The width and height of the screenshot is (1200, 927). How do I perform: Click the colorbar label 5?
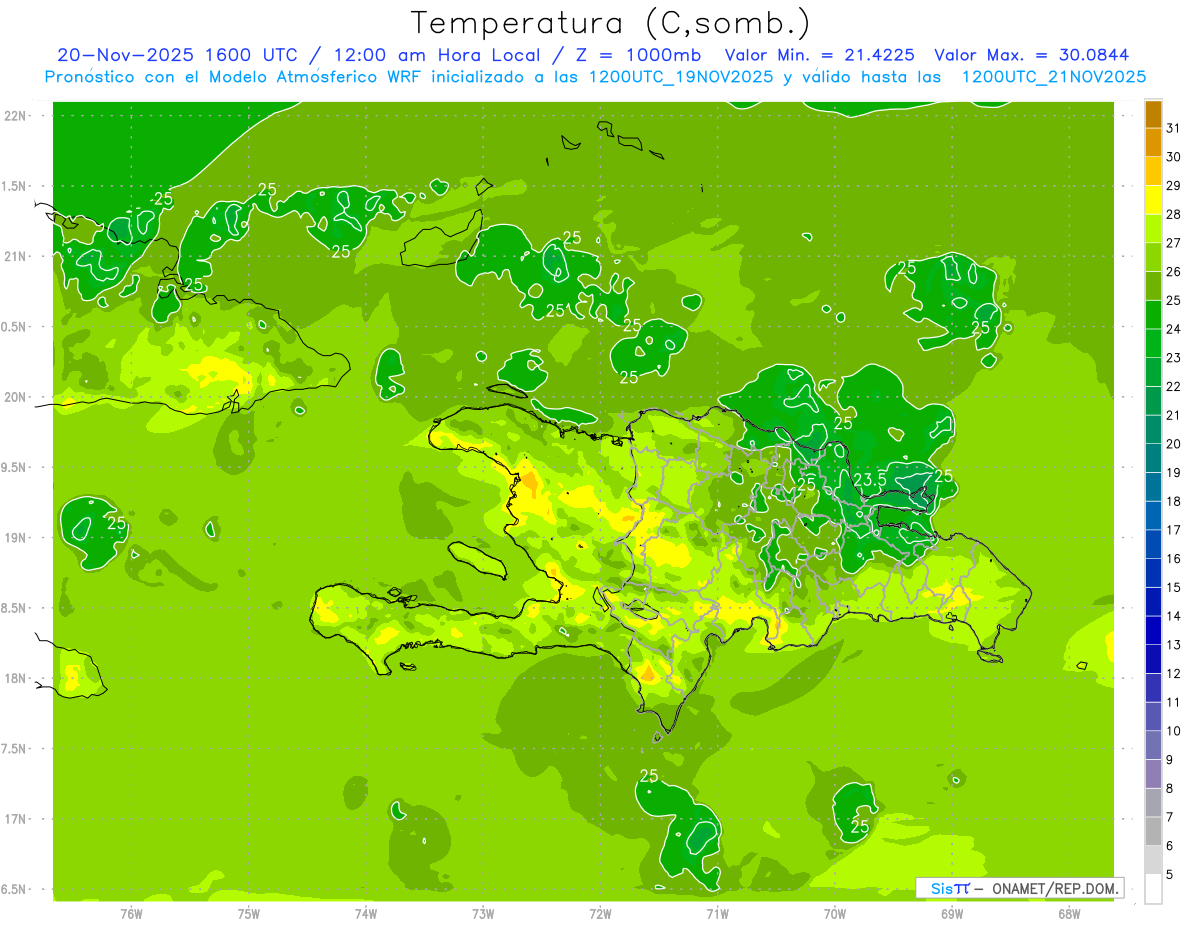tap(1170, 875)
